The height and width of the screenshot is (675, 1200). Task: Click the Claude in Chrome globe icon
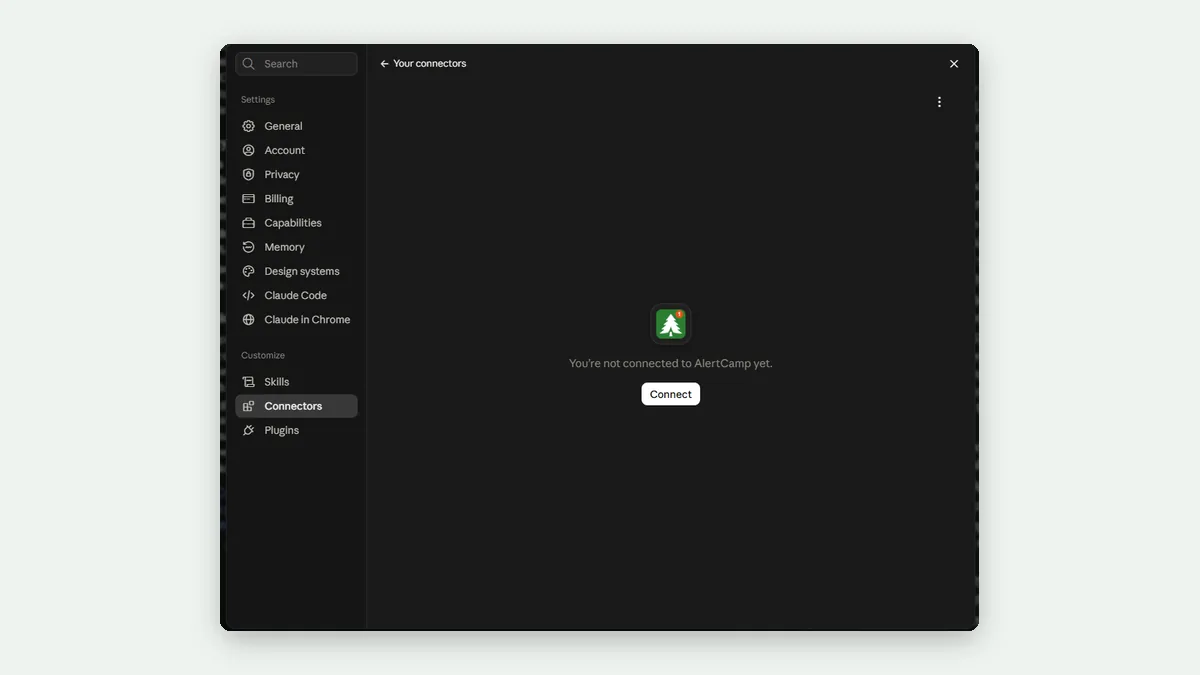(x=249, y=320)
